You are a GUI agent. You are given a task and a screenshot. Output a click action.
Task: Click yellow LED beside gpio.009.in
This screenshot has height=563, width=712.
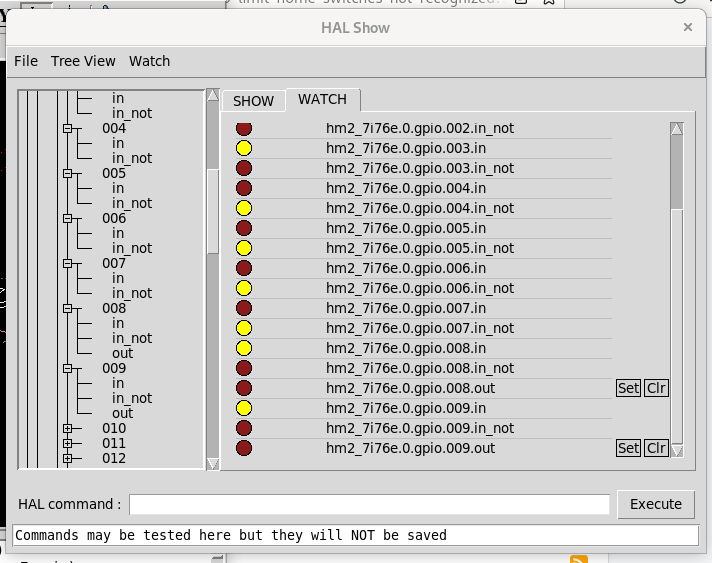pyautogui.click(x=243, y=408)
